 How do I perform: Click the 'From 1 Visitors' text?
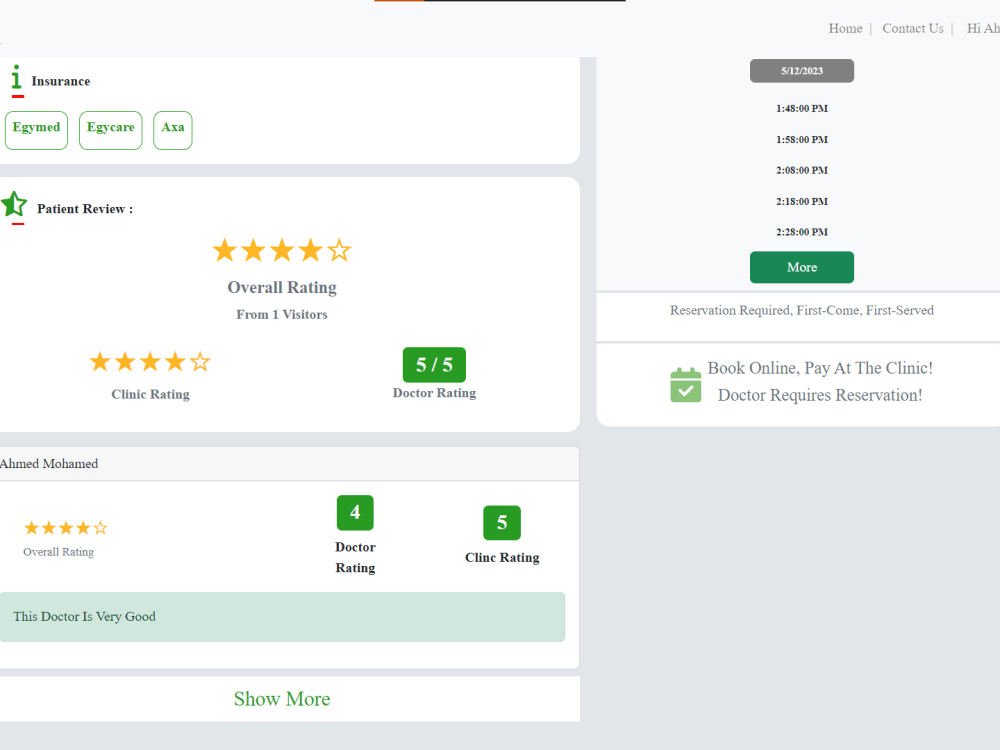point(282,314)
